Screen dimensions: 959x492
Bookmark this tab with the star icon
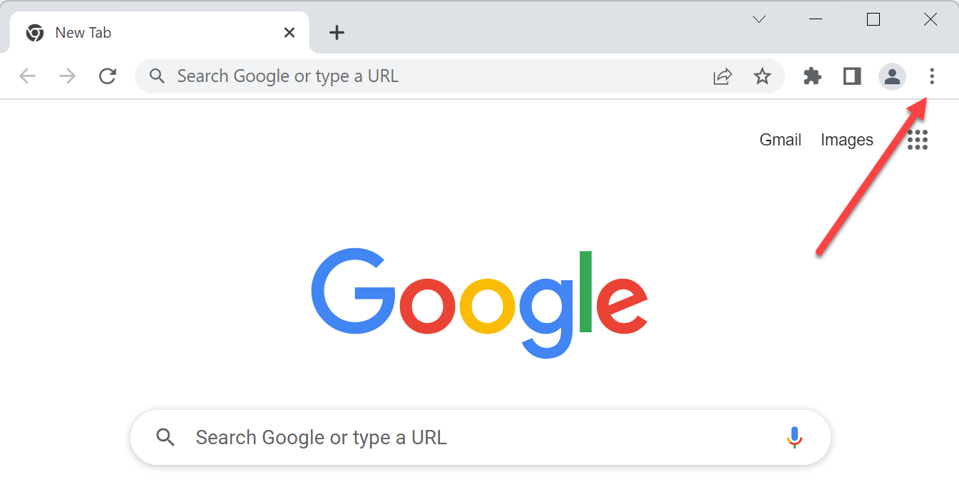[x=762, y=76]
